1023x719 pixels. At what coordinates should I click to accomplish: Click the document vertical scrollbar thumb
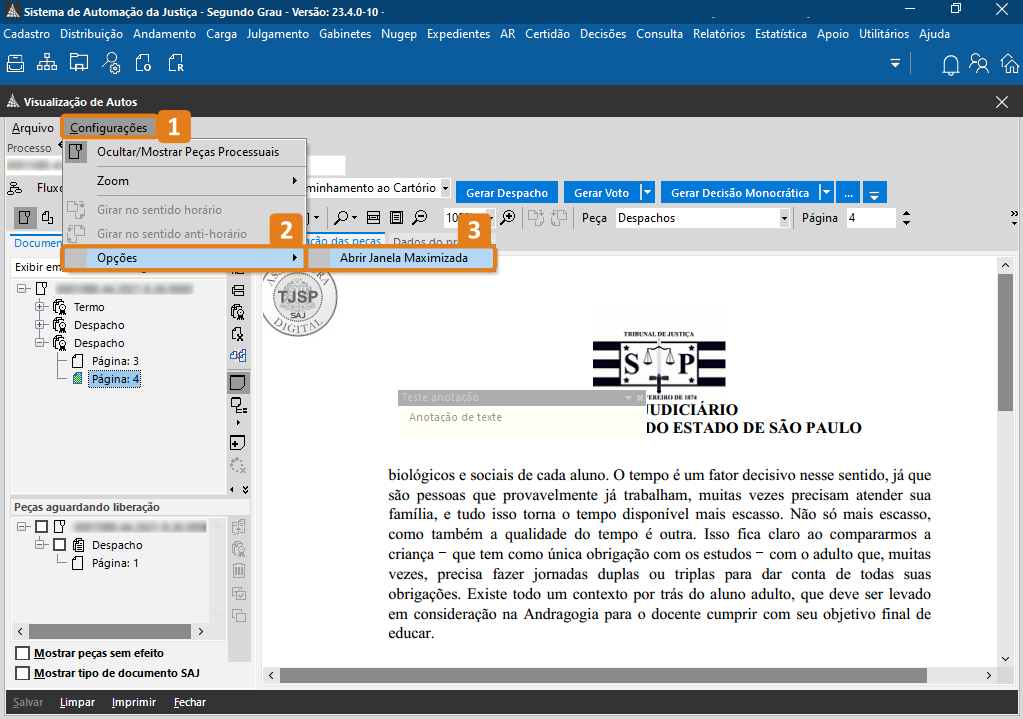point(1005,343)
